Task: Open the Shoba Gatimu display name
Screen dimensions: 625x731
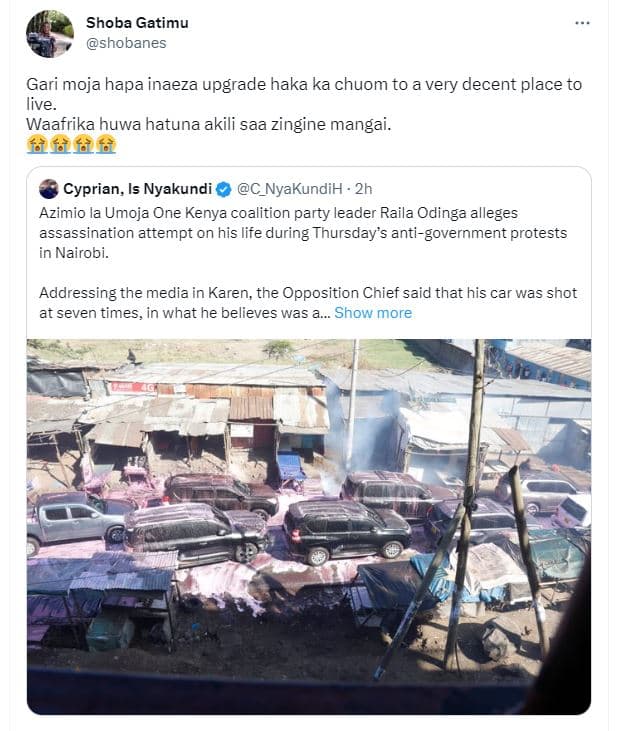Action: pos(137,23)
